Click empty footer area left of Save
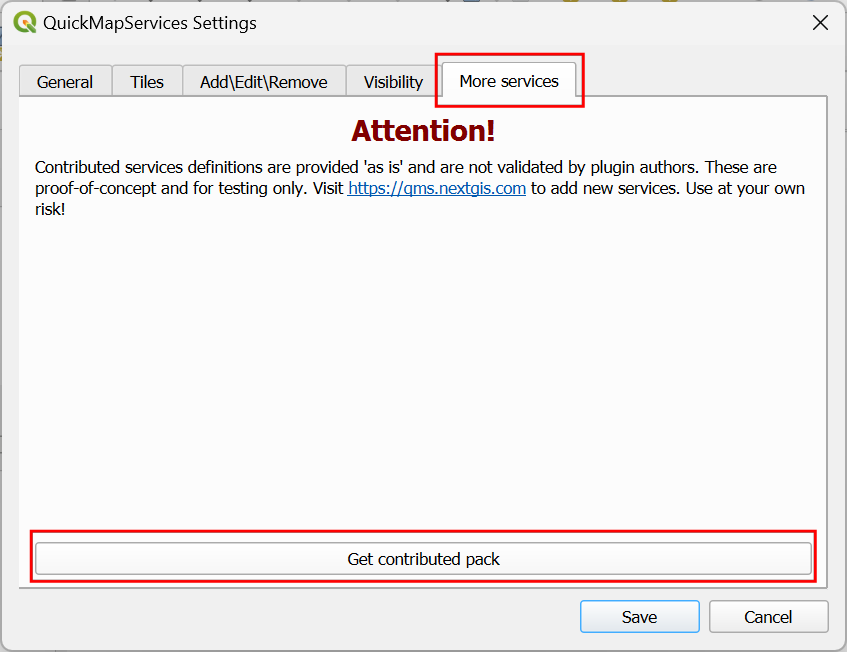This screenshot has height=652, width=847. click(300, 617)
